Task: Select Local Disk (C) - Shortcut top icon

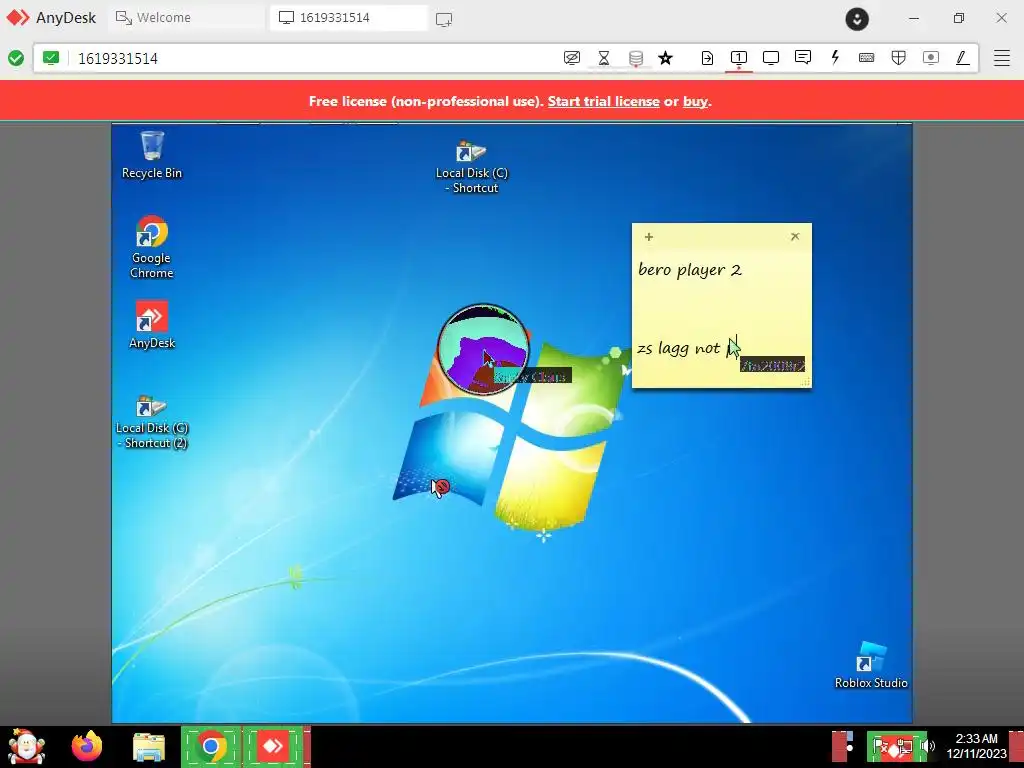Action: [x=472, y=167]
